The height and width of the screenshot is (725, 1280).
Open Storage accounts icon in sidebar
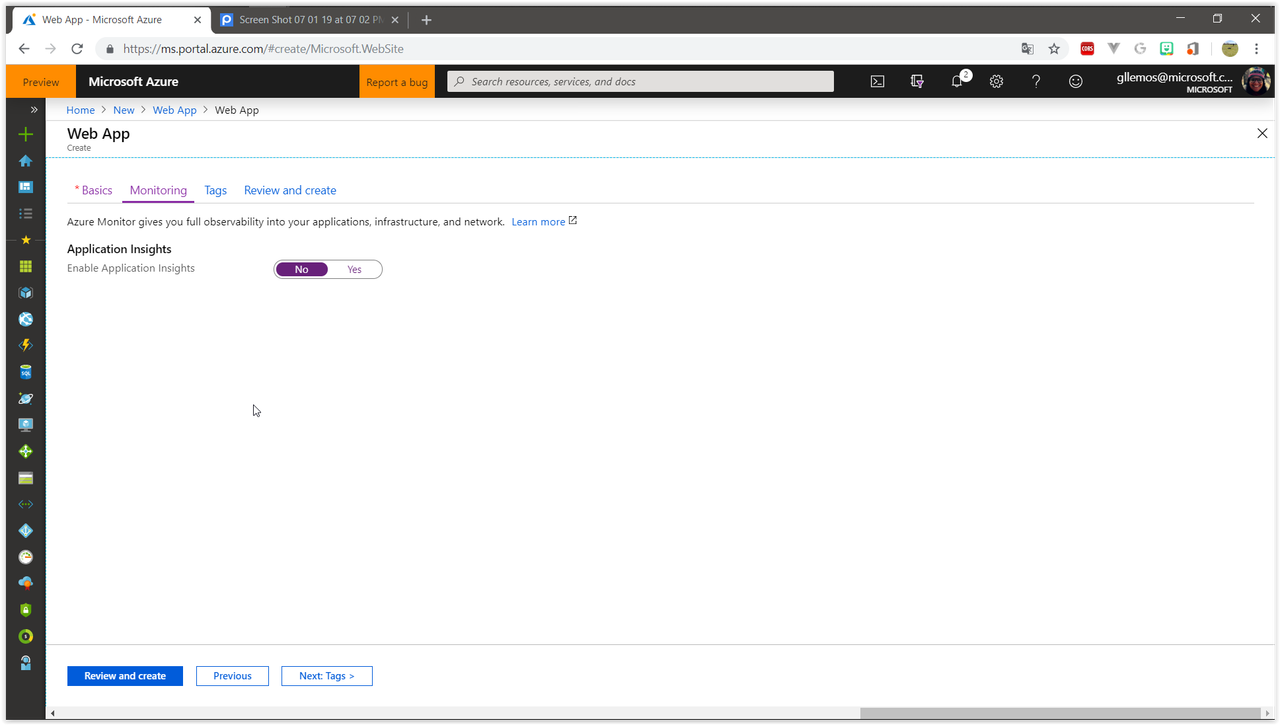coord(26,478)
